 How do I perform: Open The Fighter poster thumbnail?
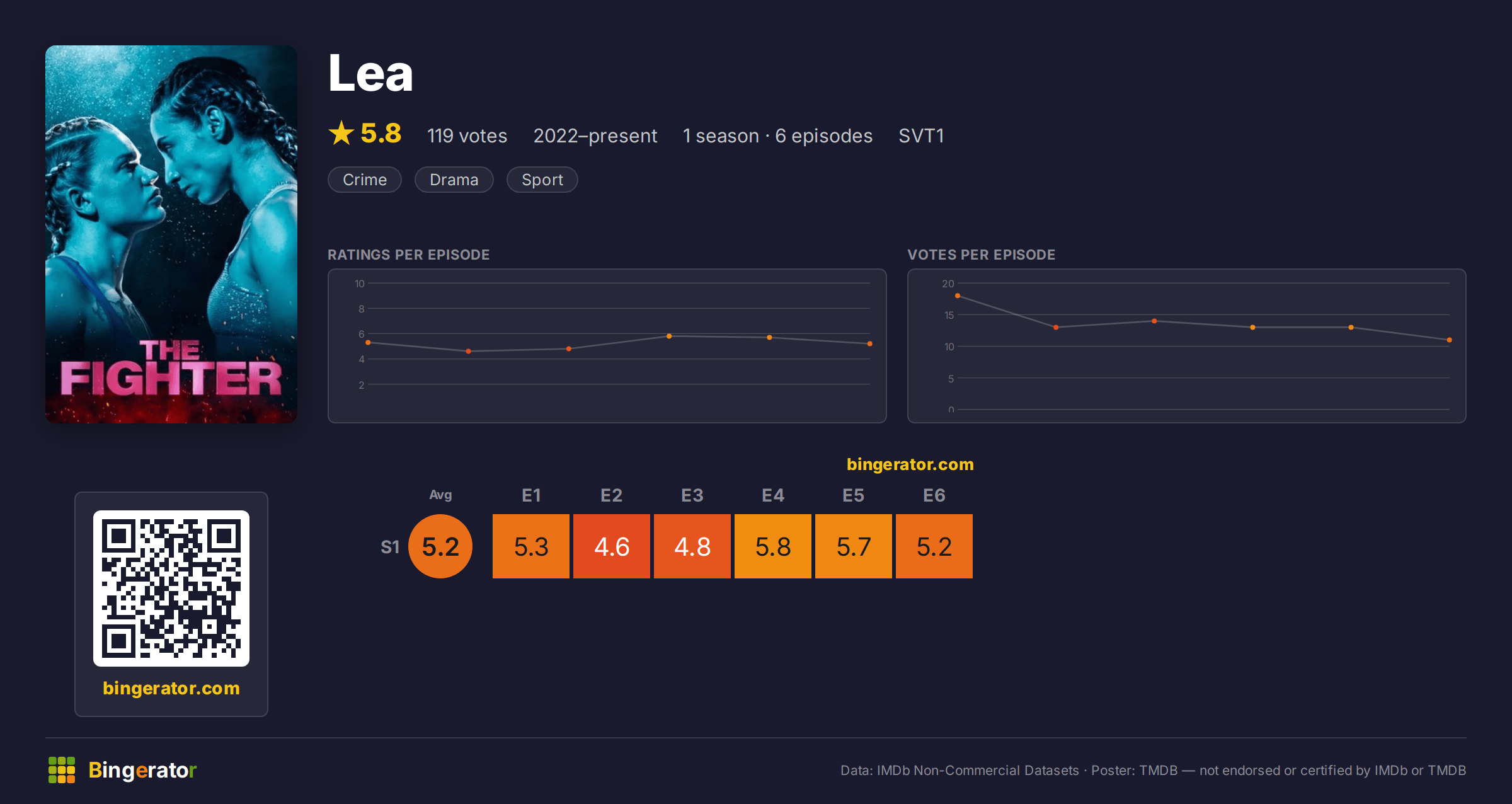click(x=171, y=234)
